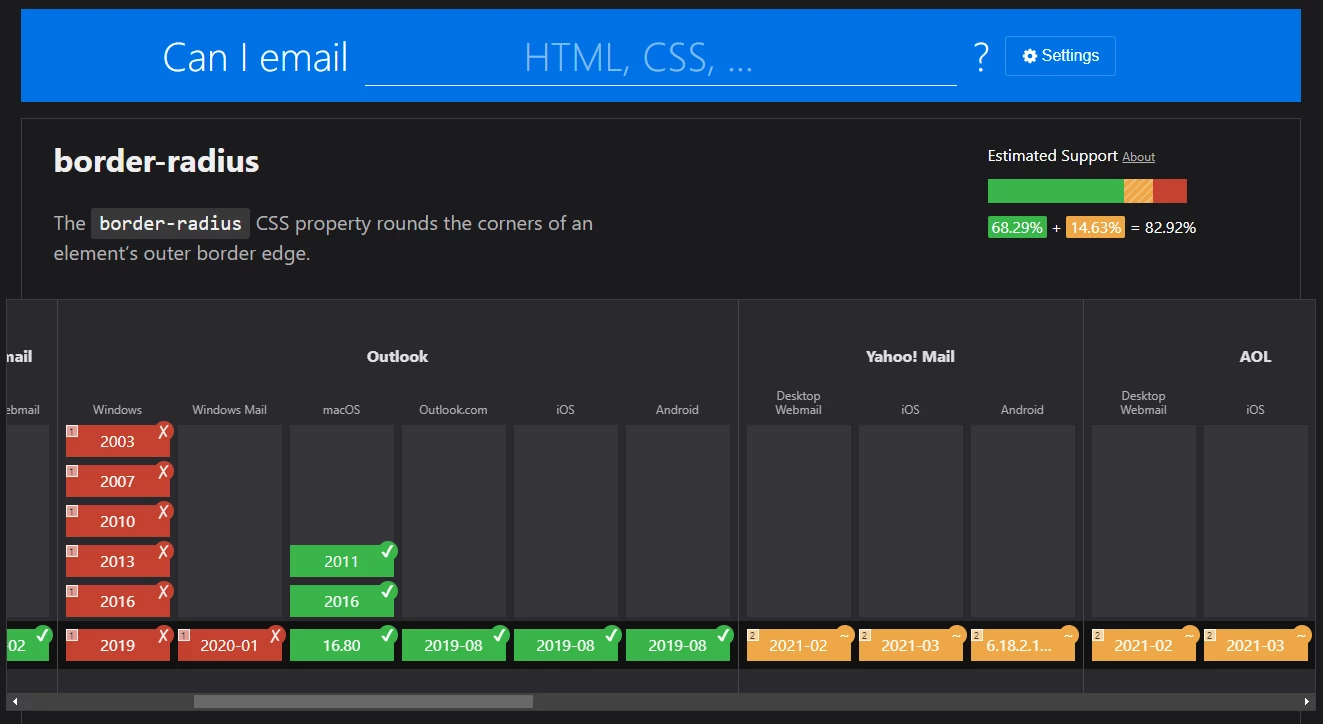Select Outlook Windows 2010 cell
Viewport: 1323px width, 724px height.
[118, 521]
